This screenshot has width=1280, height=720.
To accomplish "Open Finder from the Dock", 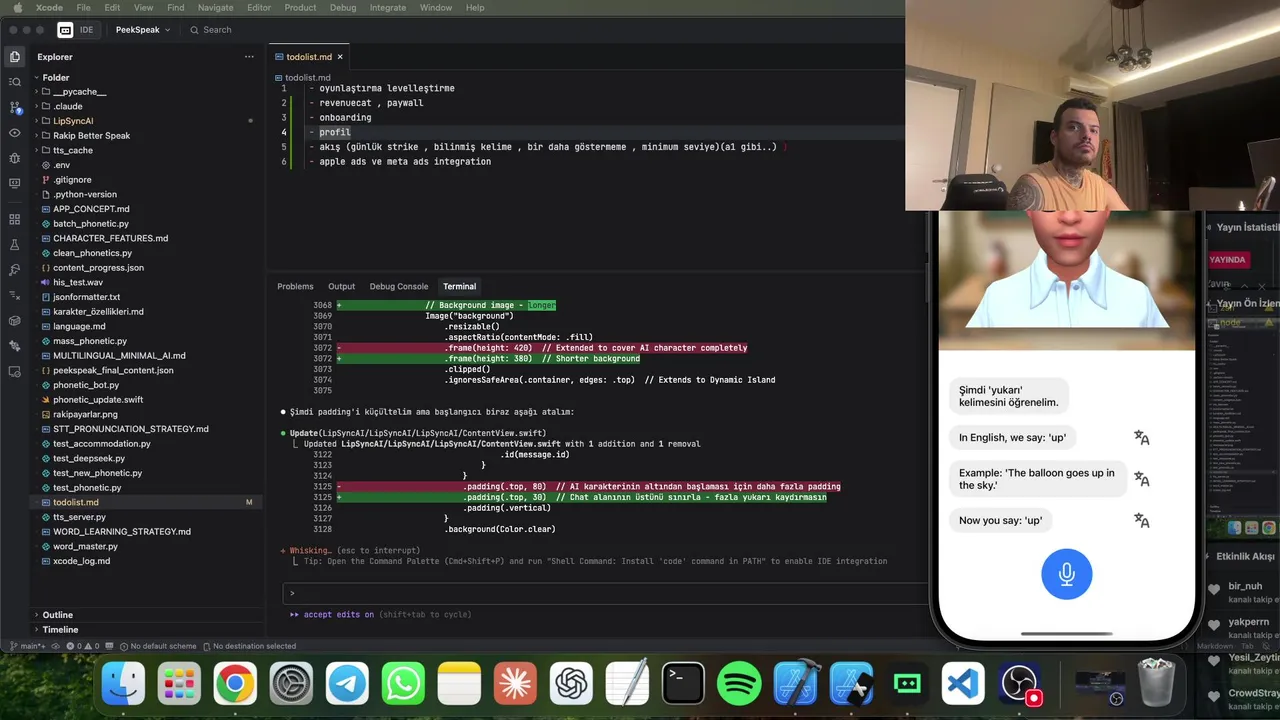I will click(123, 684).
